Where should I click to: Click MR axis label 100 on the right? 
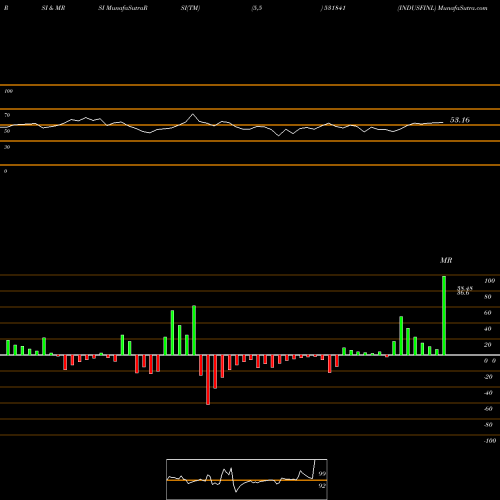point(489,281)
